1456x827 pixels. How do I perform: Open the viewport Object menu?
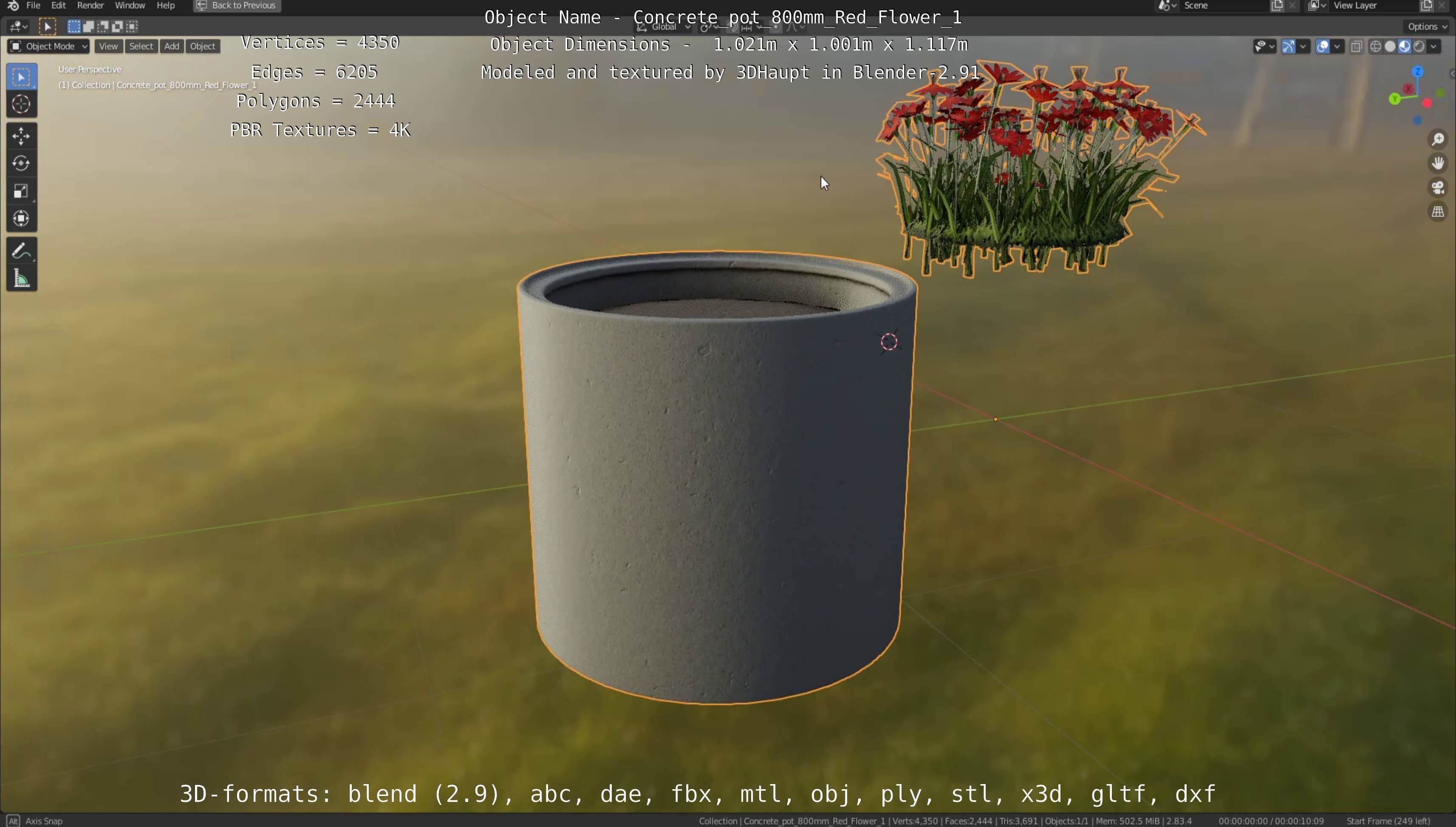click(x=203, y=46)
